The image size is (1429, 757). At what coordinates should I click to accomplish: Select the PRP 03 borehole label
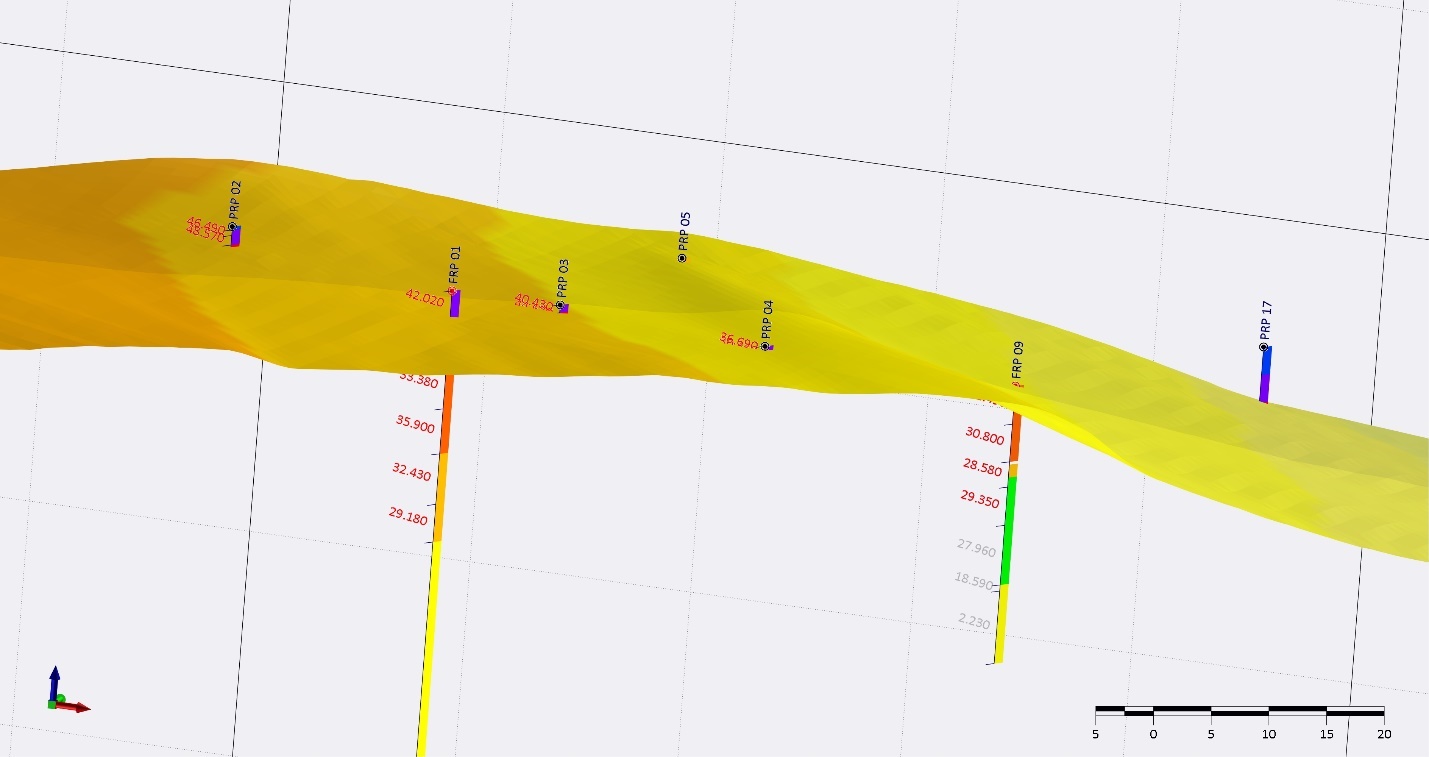(x=563, y=278)
